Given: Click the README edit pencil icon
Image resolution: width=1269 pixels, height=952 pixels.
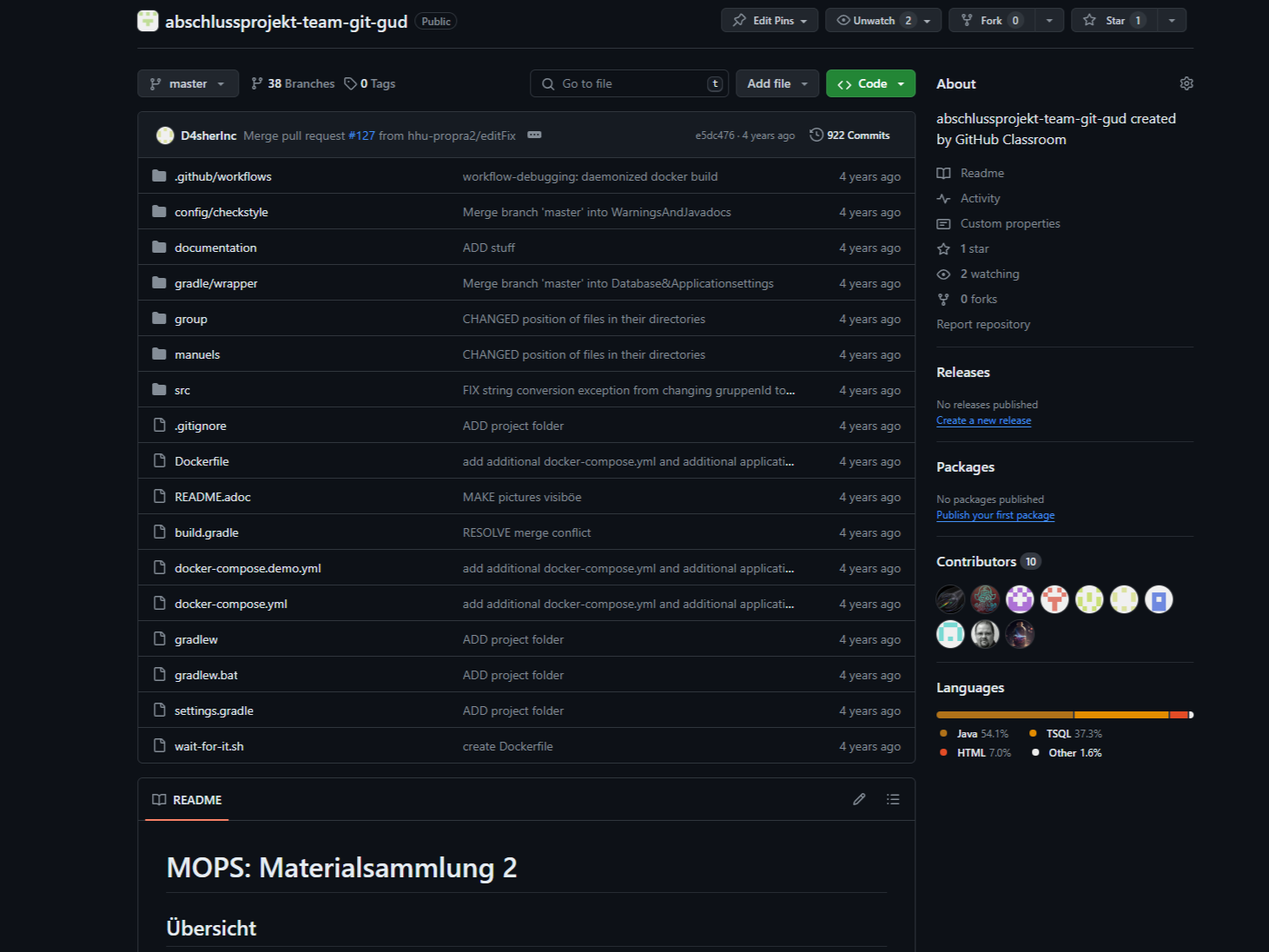Looking at the screenshot, I should [859, 799].
